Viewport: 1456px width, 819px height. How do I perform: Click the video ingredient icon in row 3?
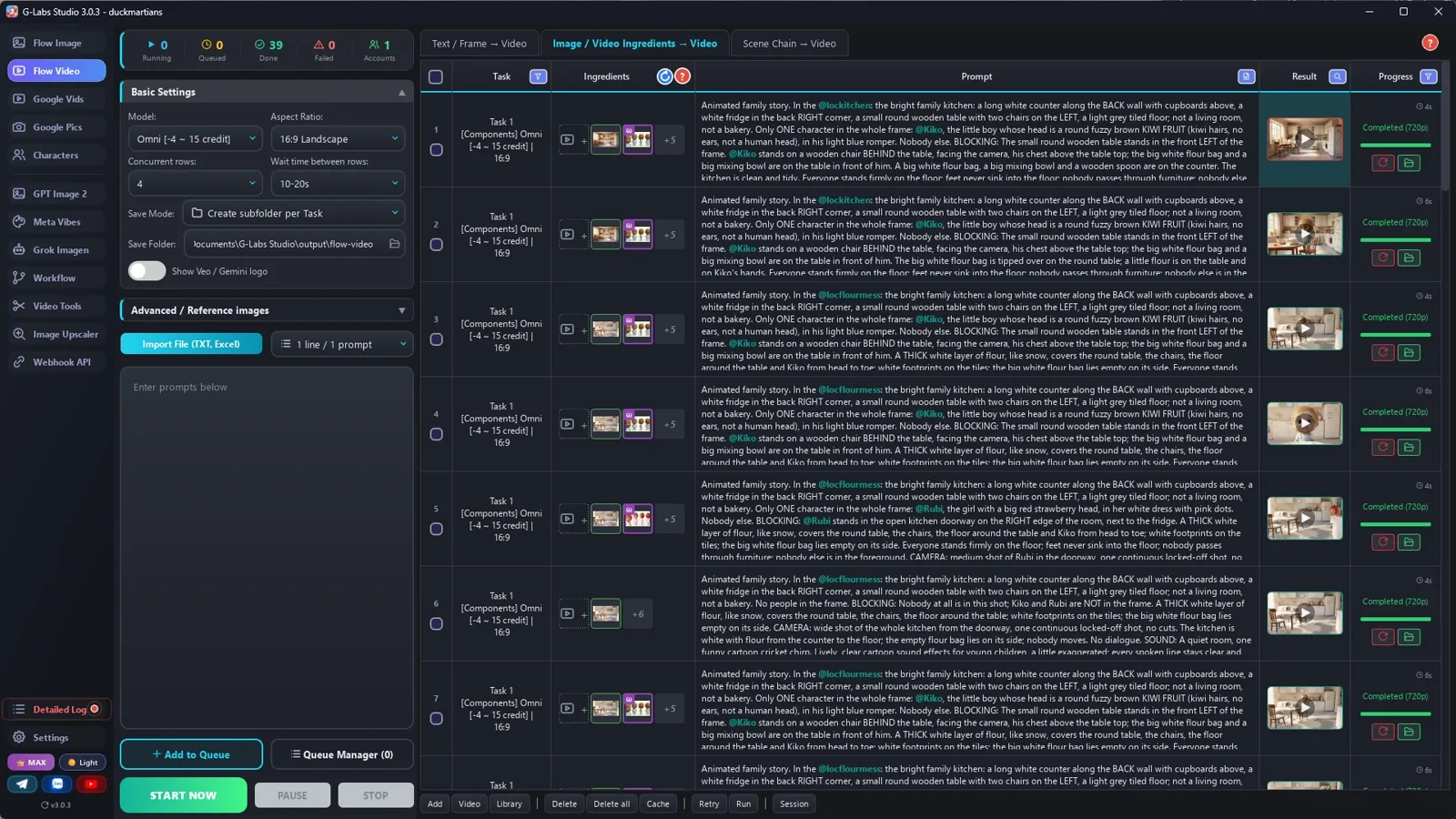567,329
